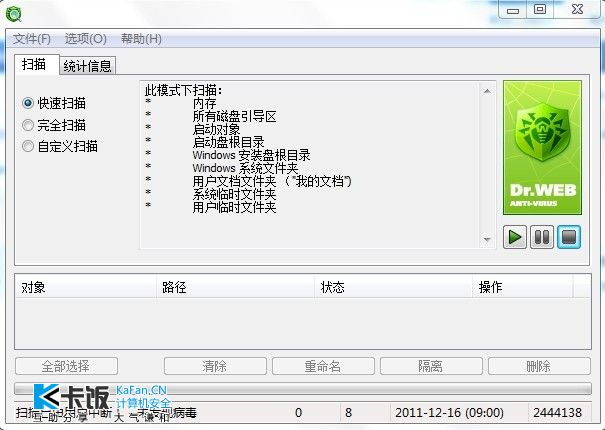Click the 重命名 button
The image size is (605, 430).
[323, 366]
